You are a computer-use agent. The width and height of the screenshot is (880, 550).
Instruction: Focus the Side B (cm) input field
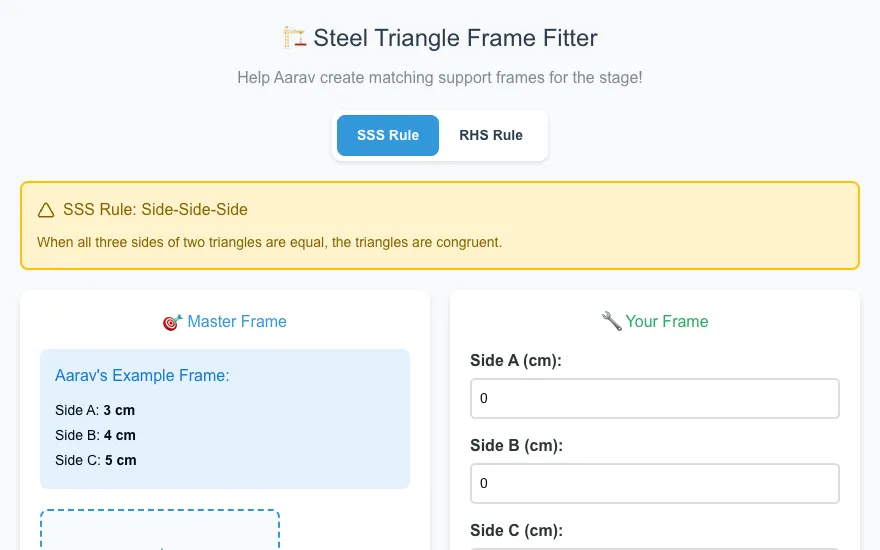(654, 483)
